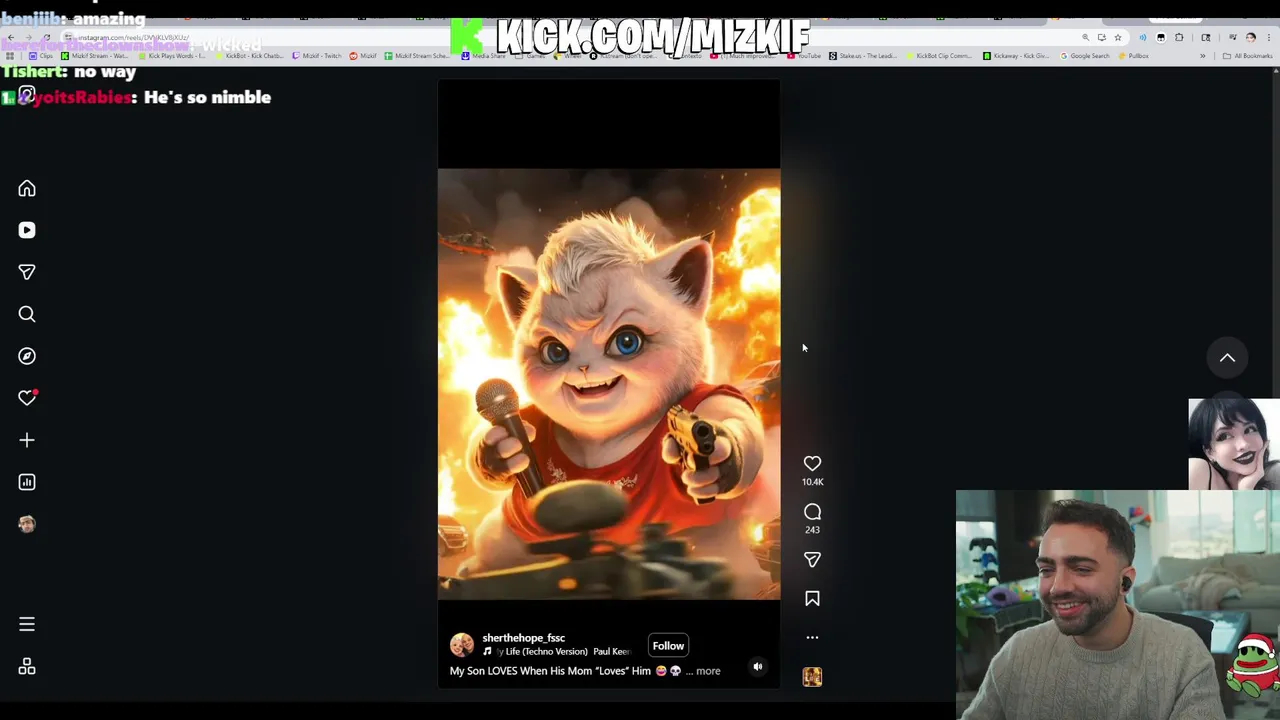
Task: Open the reel's audio thumbnail
Action: [812, 677]
